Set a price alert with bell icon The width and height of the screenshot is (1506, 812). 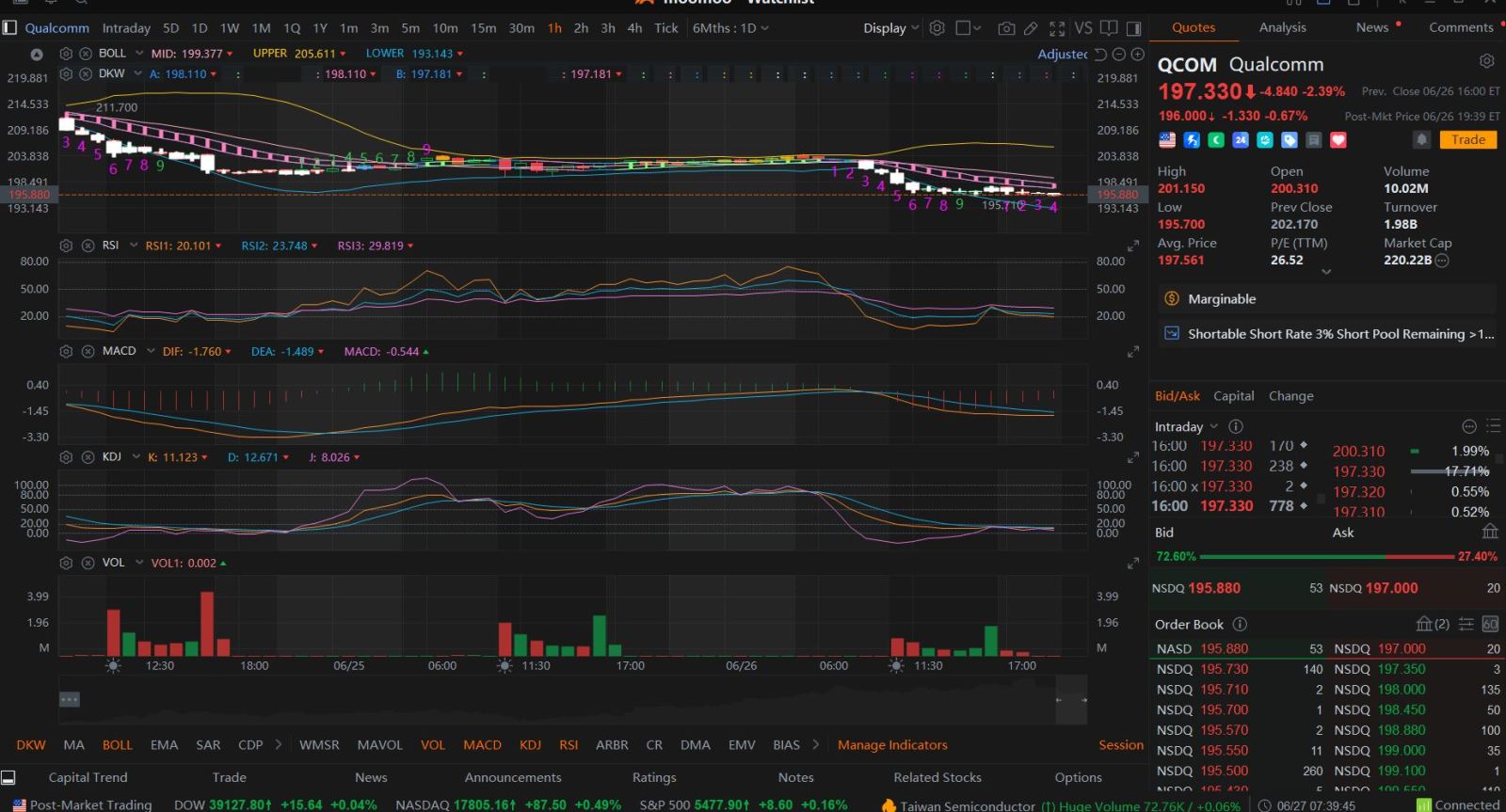(1422, 139)
